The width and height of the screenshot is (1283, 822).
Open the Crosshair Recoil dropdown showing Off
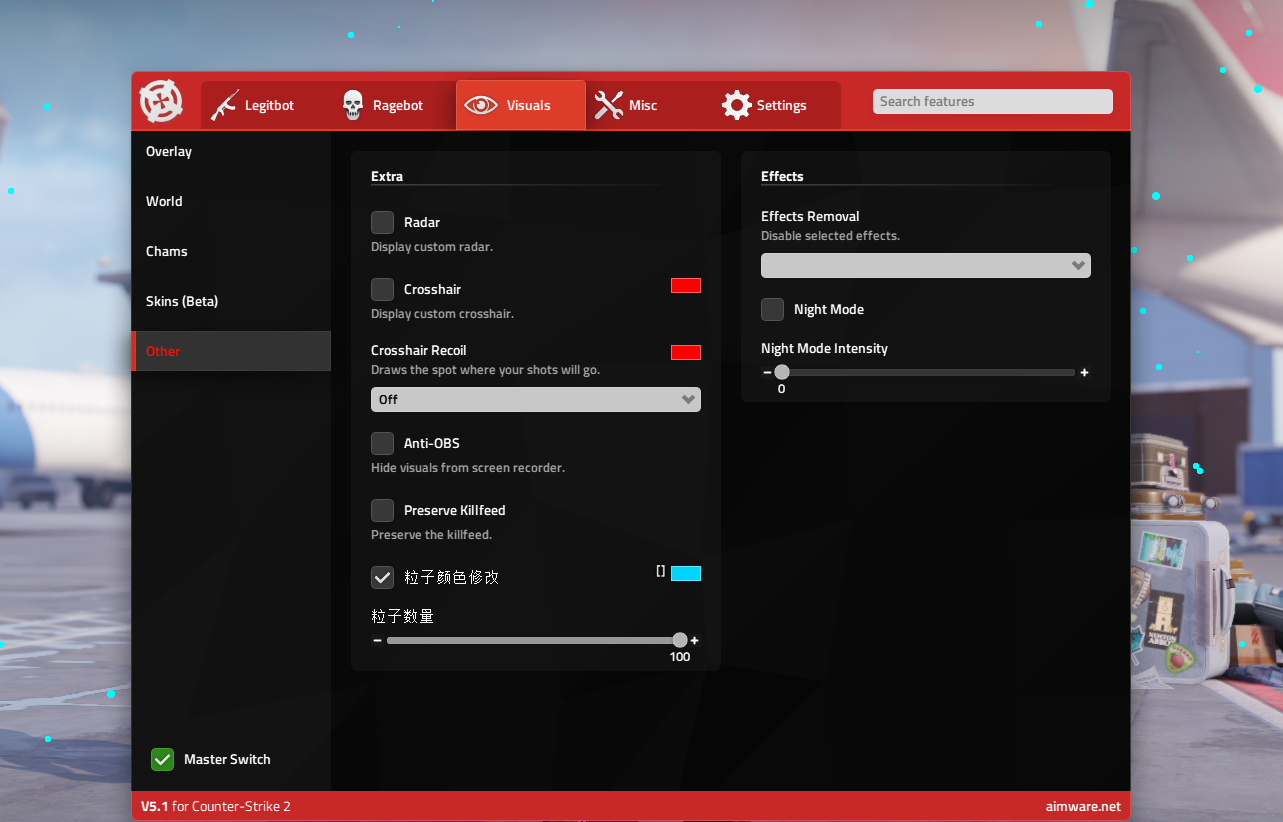pos(536,399)
